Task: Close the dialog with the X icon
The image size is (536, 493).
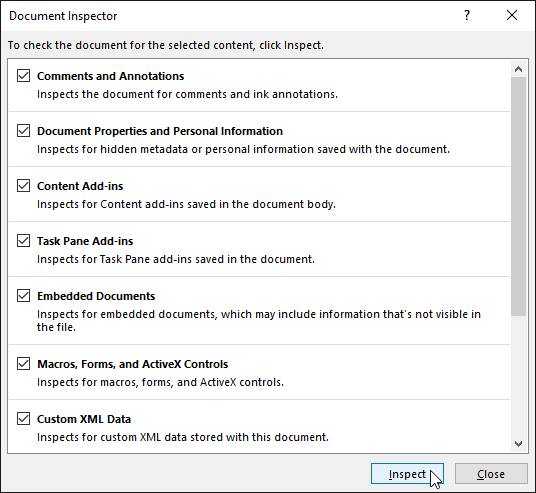Action: (512, 15)
